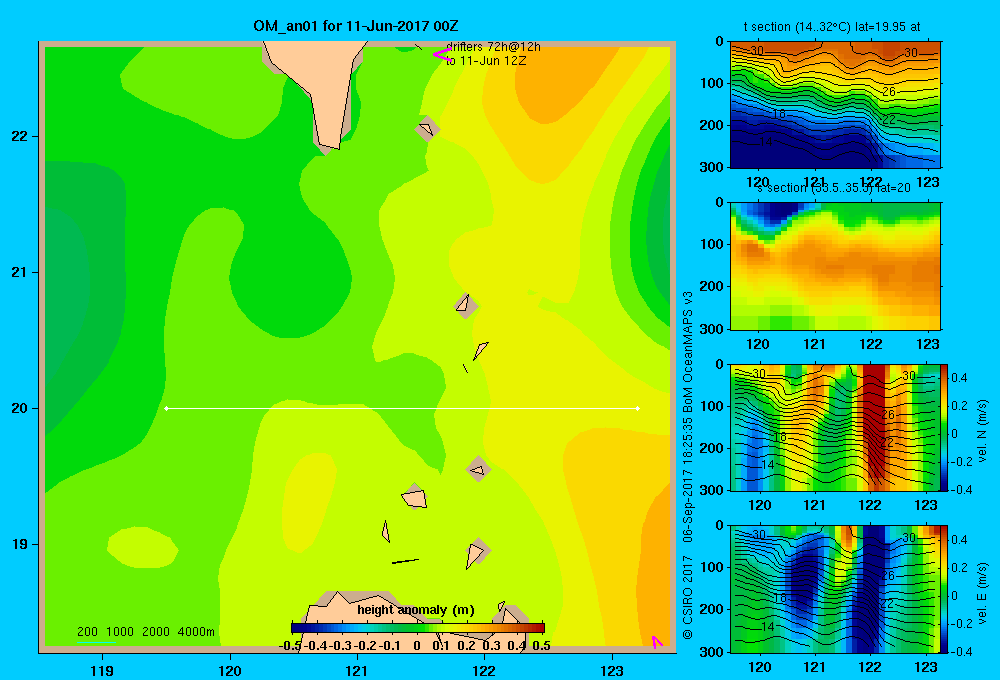Select the left endpoint of white section line

point(166,408)
